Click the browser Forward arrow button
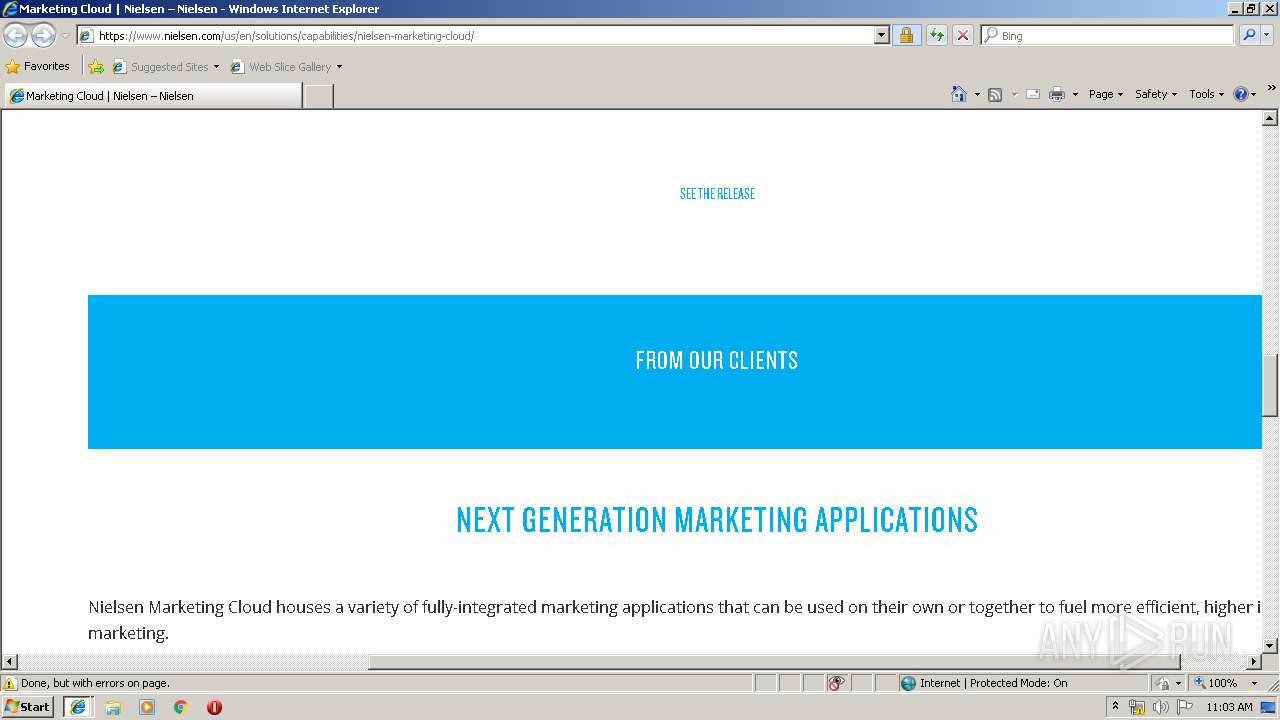This screenshot has height=720, width=1280. point(43,36)
